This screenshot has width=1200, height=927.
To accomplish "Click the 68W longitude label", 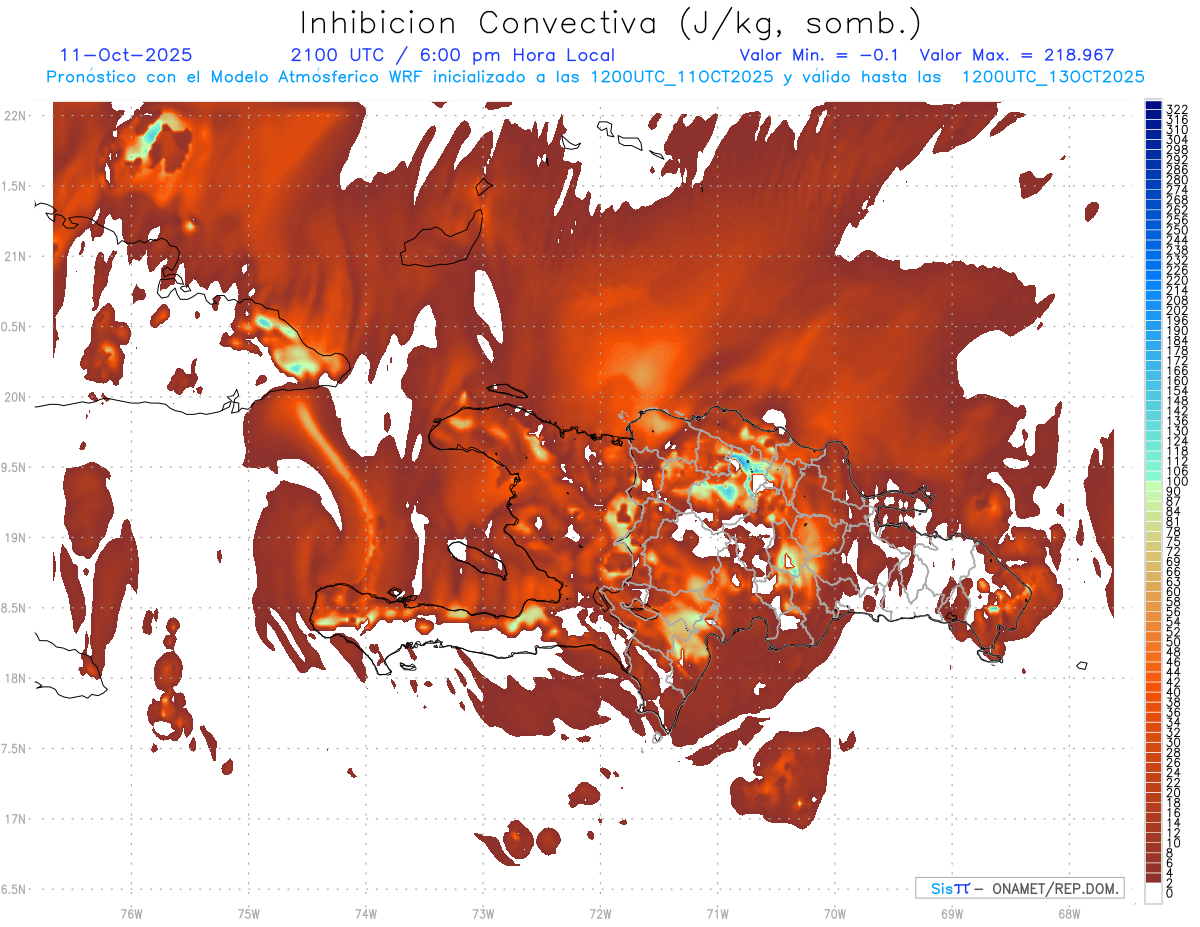I will coord(1069,913).
